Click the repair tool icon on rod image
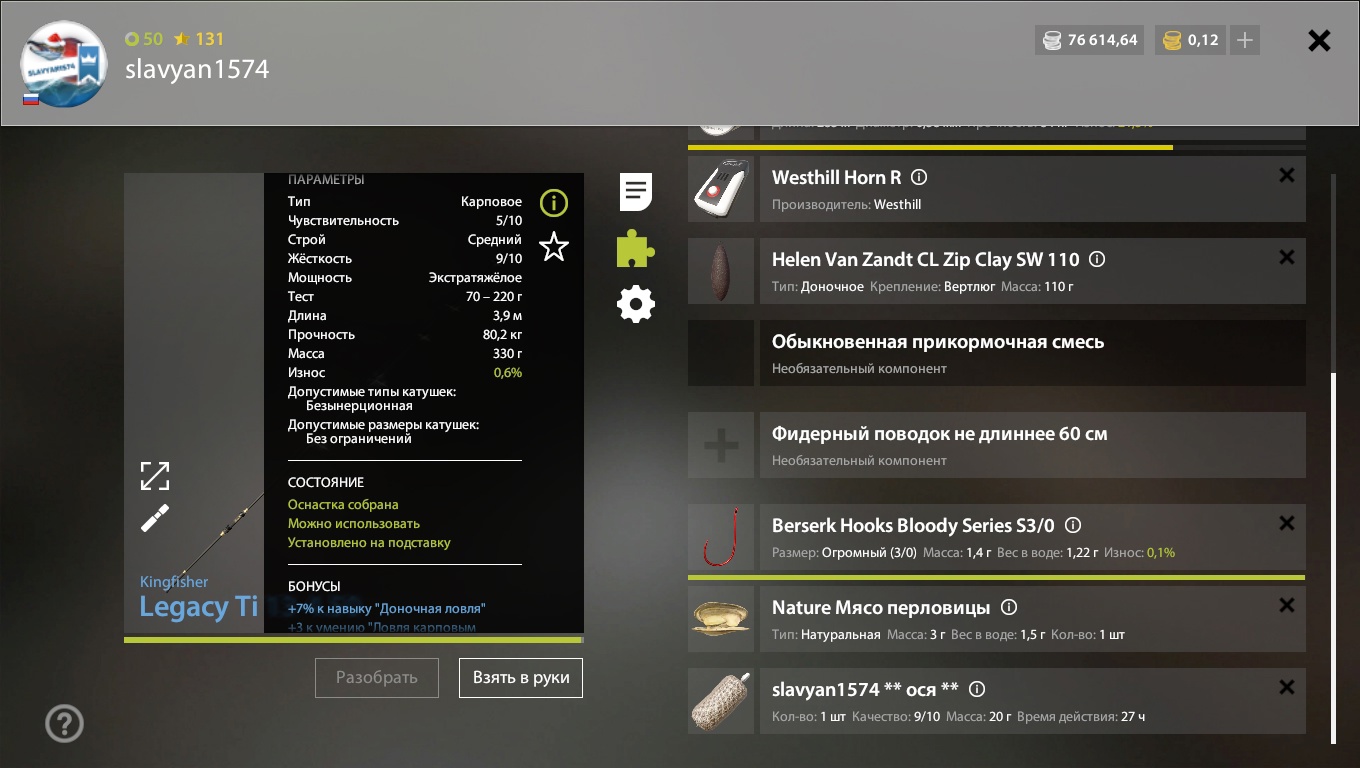 coord(155,518)
